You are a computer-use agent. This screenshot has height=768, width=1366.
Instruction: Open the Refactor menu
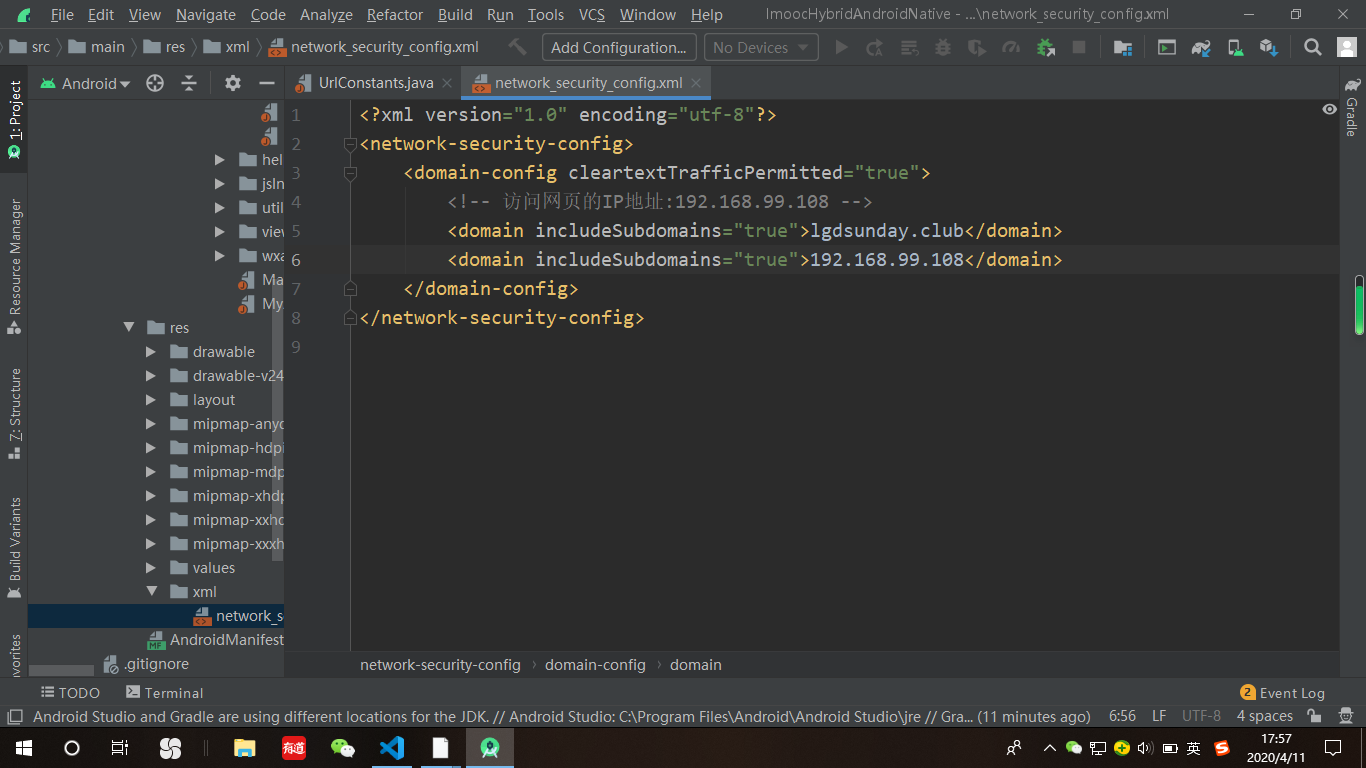[x=395, y=15]
